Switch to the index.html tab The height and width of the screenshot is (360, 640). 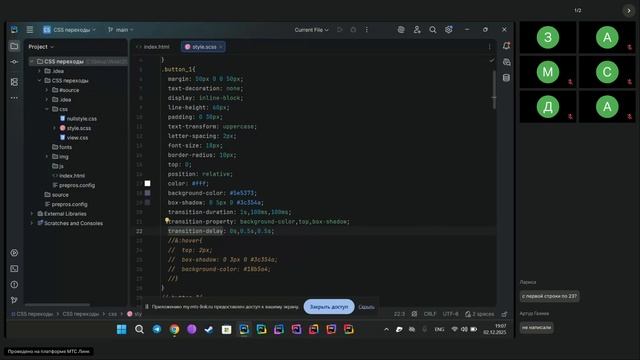click(x=153, y=47)
